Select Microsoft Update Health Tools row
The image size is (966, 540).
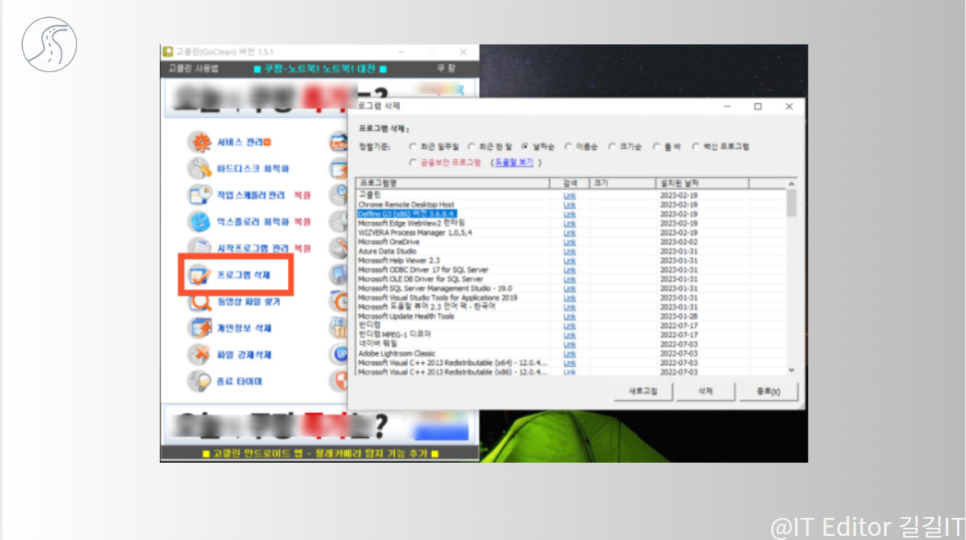pyautogui.click(x=571, y=316)
